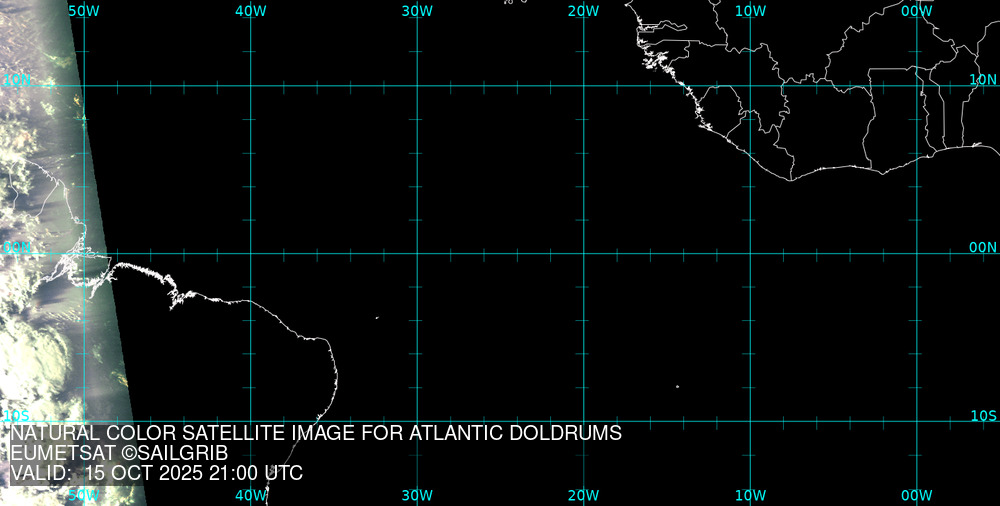Click the 30W longitude label at top
1000x506 pixels.
(417, 10)
